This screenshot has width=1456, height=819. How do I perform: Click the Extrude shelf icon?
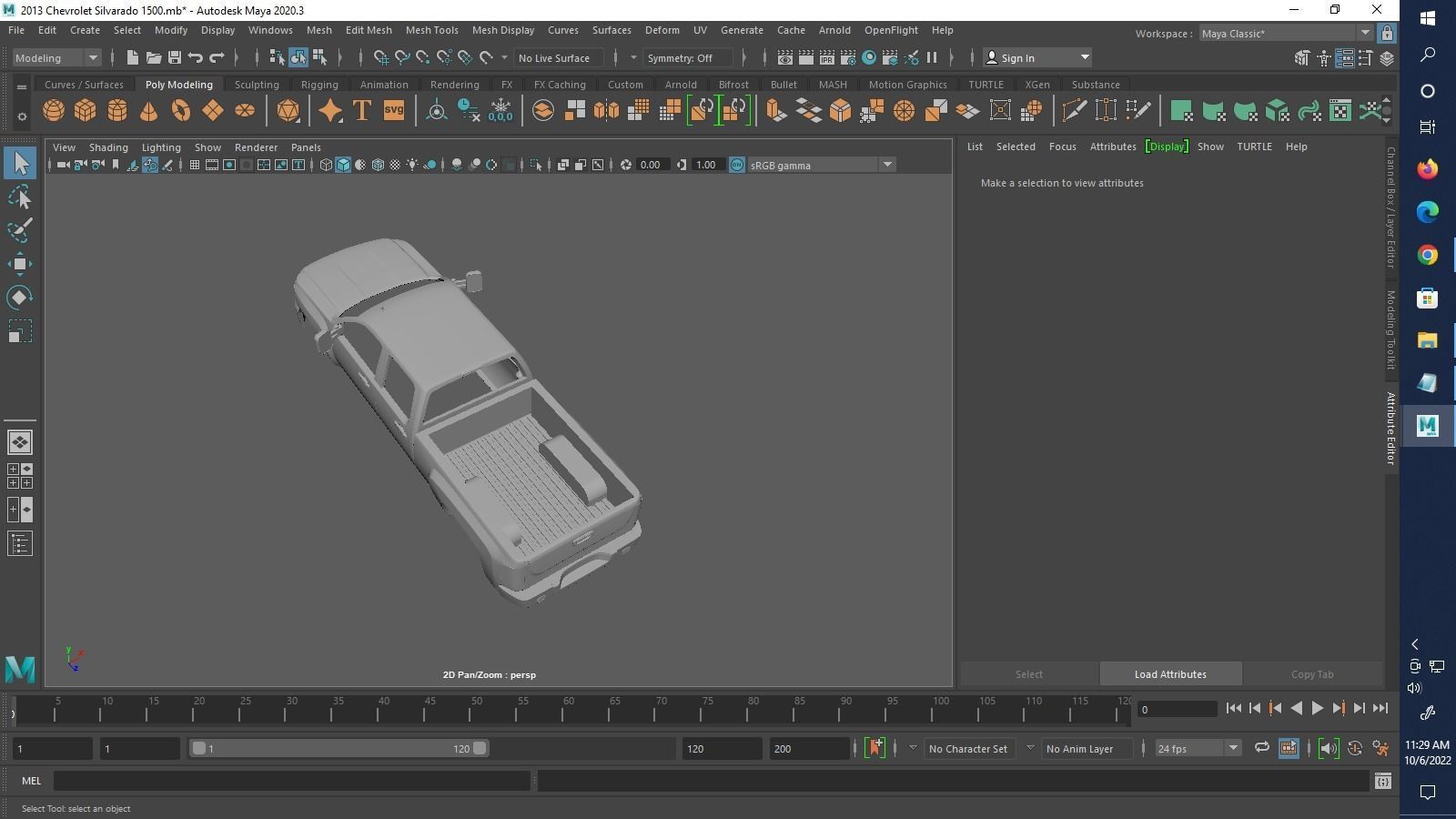776,111
